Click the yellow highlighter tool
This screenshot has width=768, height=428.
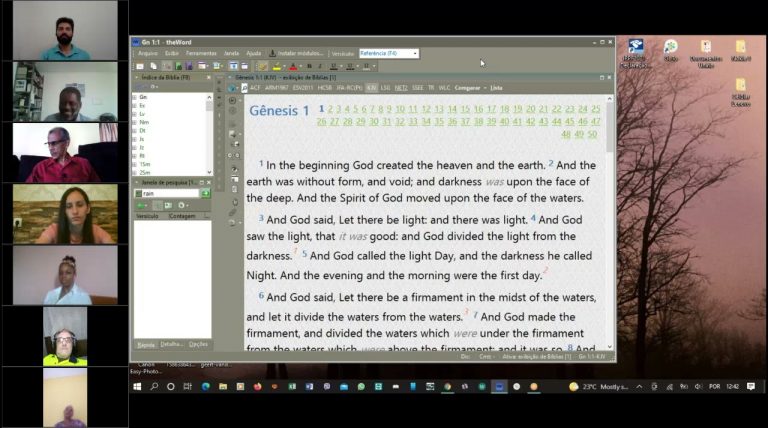277,66
